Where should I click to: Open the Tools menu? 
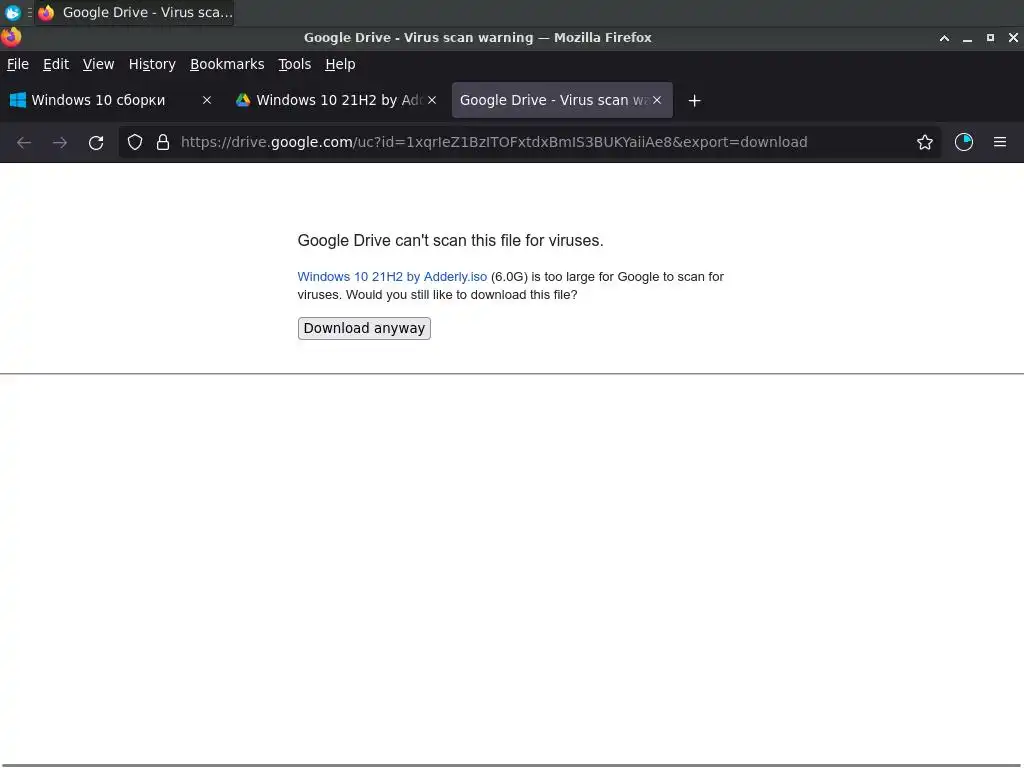pyautogui.click(x=295, y=64)
